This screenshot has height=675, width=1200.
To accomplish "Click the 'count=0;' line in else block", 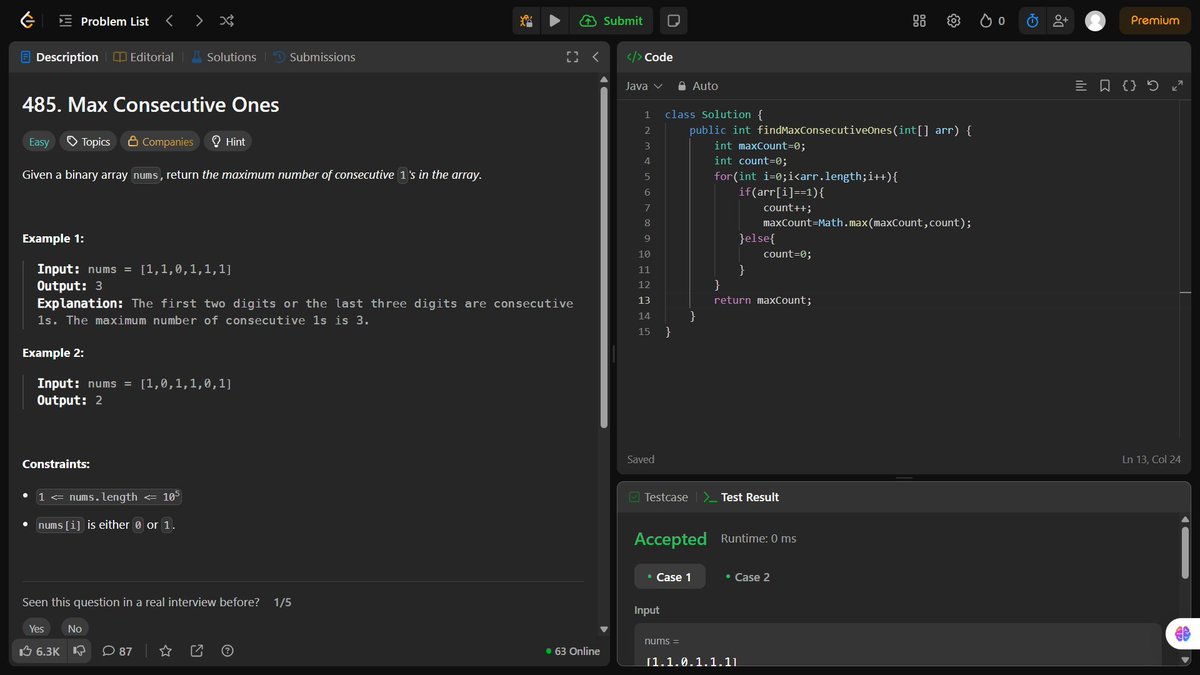I will 787,254.
